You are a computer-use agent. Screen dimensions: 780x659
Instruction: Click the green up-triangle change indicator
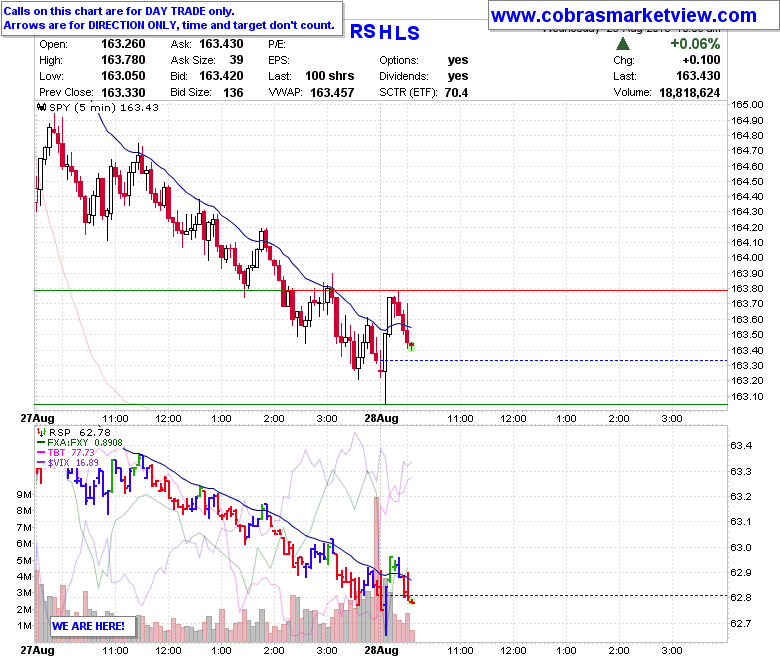[x=623, y=44]
